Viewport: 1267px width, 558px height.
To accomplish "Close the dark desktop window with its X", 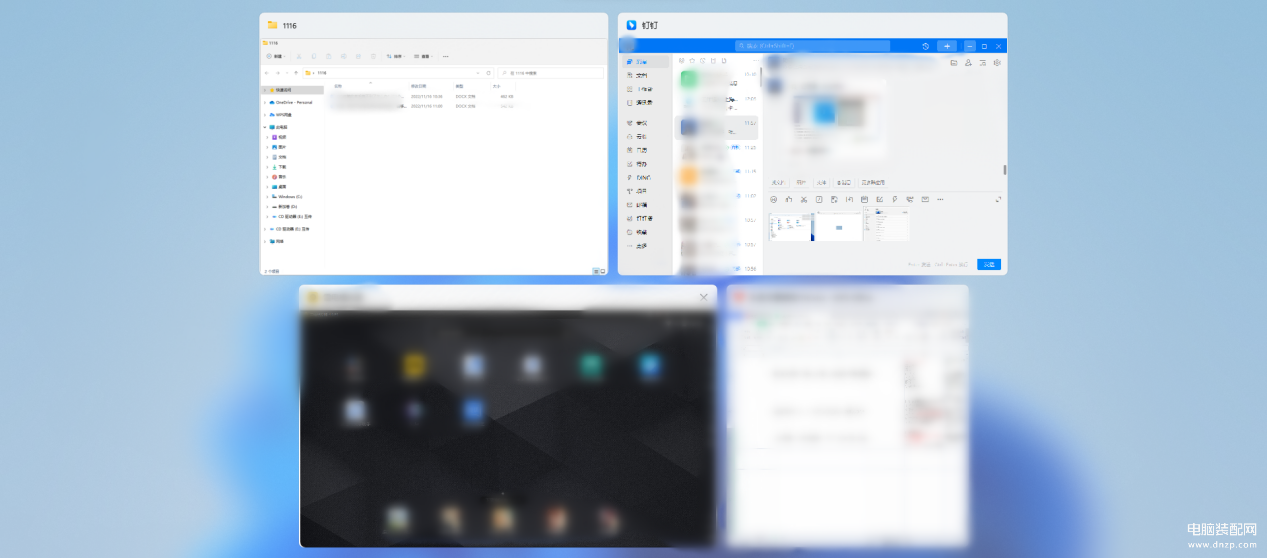I will [704, 297].
